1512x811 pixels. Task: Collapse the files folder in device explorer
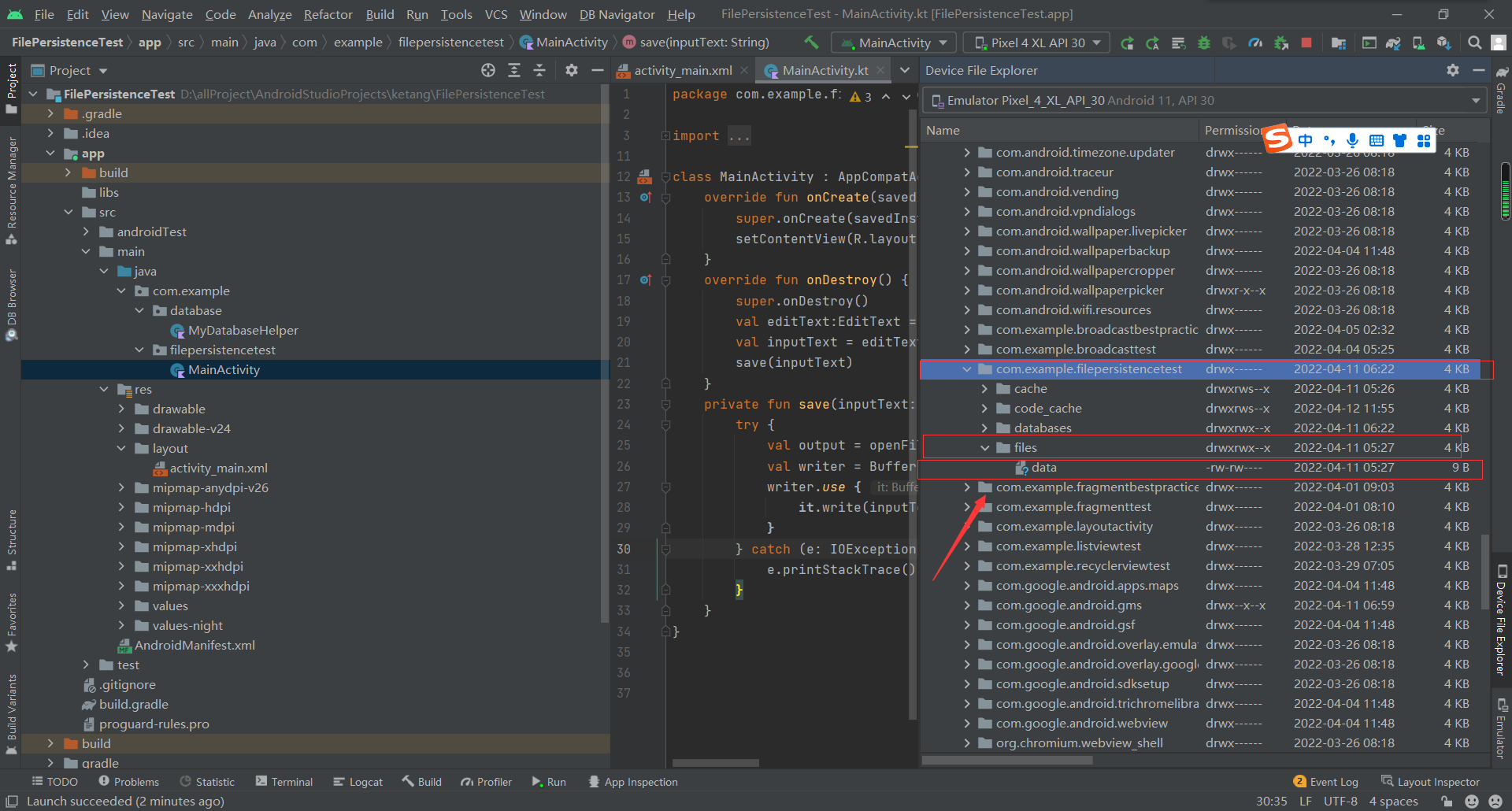985,447
